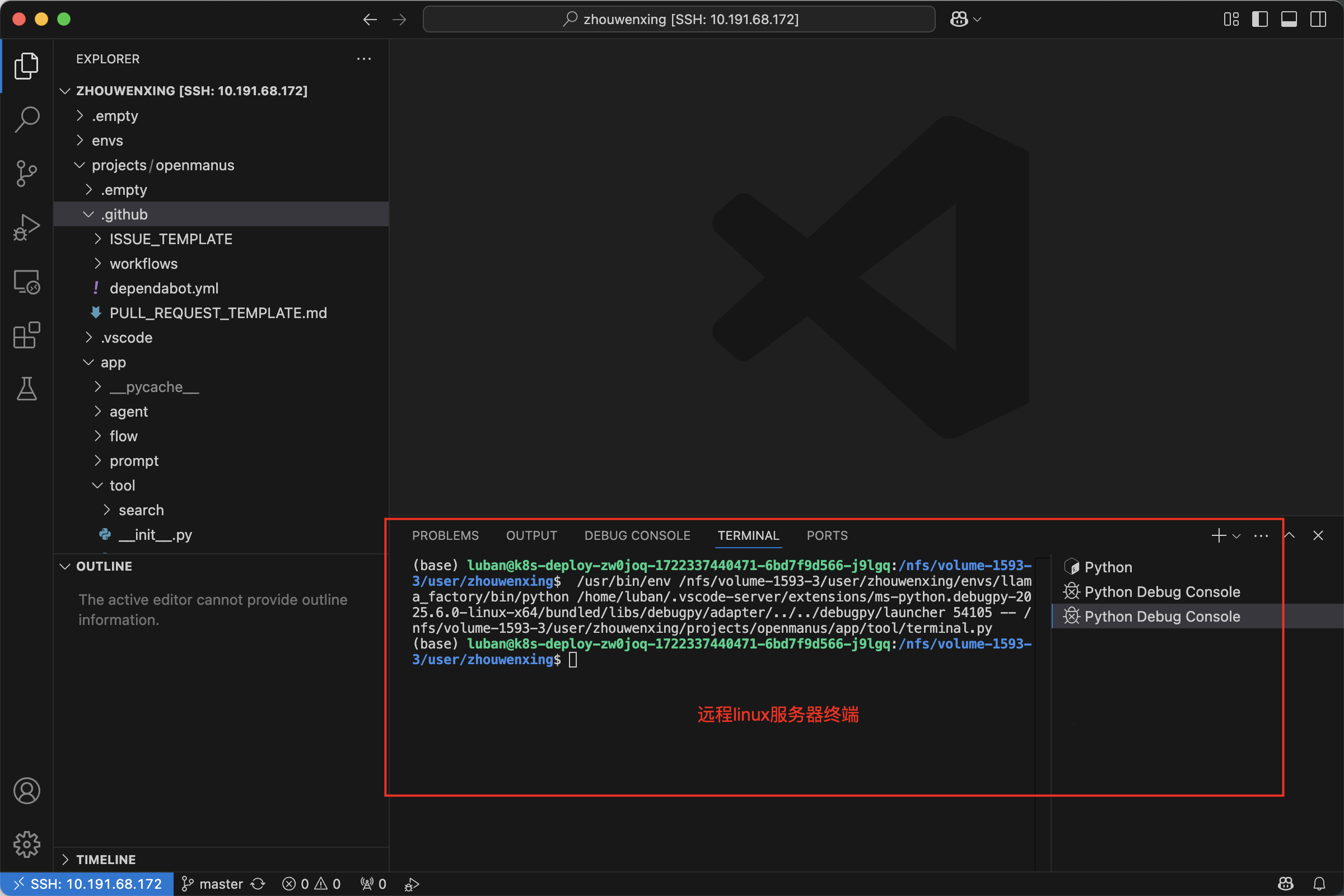This screenshot has height=896, width=1344.
Task: Switch to the PROBLEMS tab
Action: click(445, 535)
